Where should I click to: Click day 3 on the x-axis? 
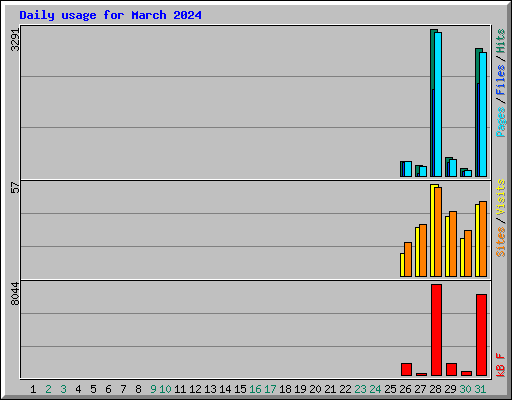[x=63, y=389]
